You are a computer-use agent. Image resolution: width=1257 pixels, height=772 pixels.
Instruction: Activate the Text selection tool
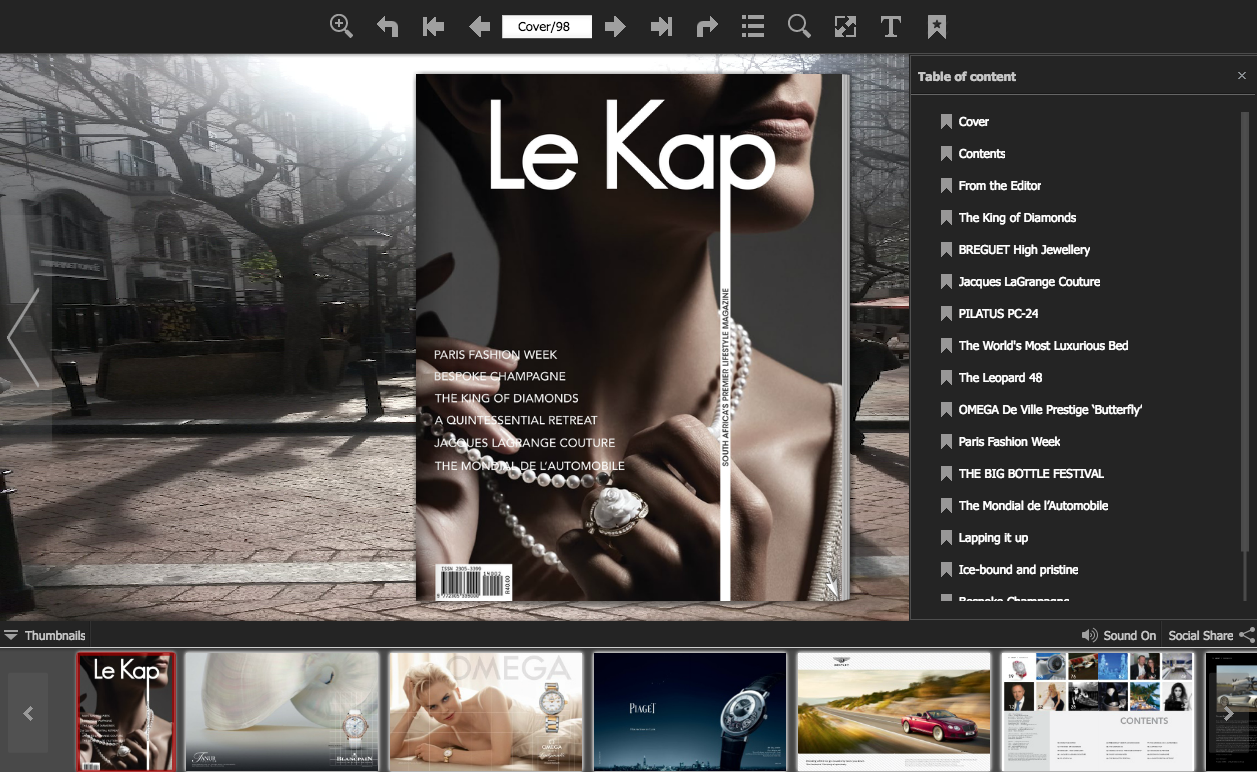(890, 26)
